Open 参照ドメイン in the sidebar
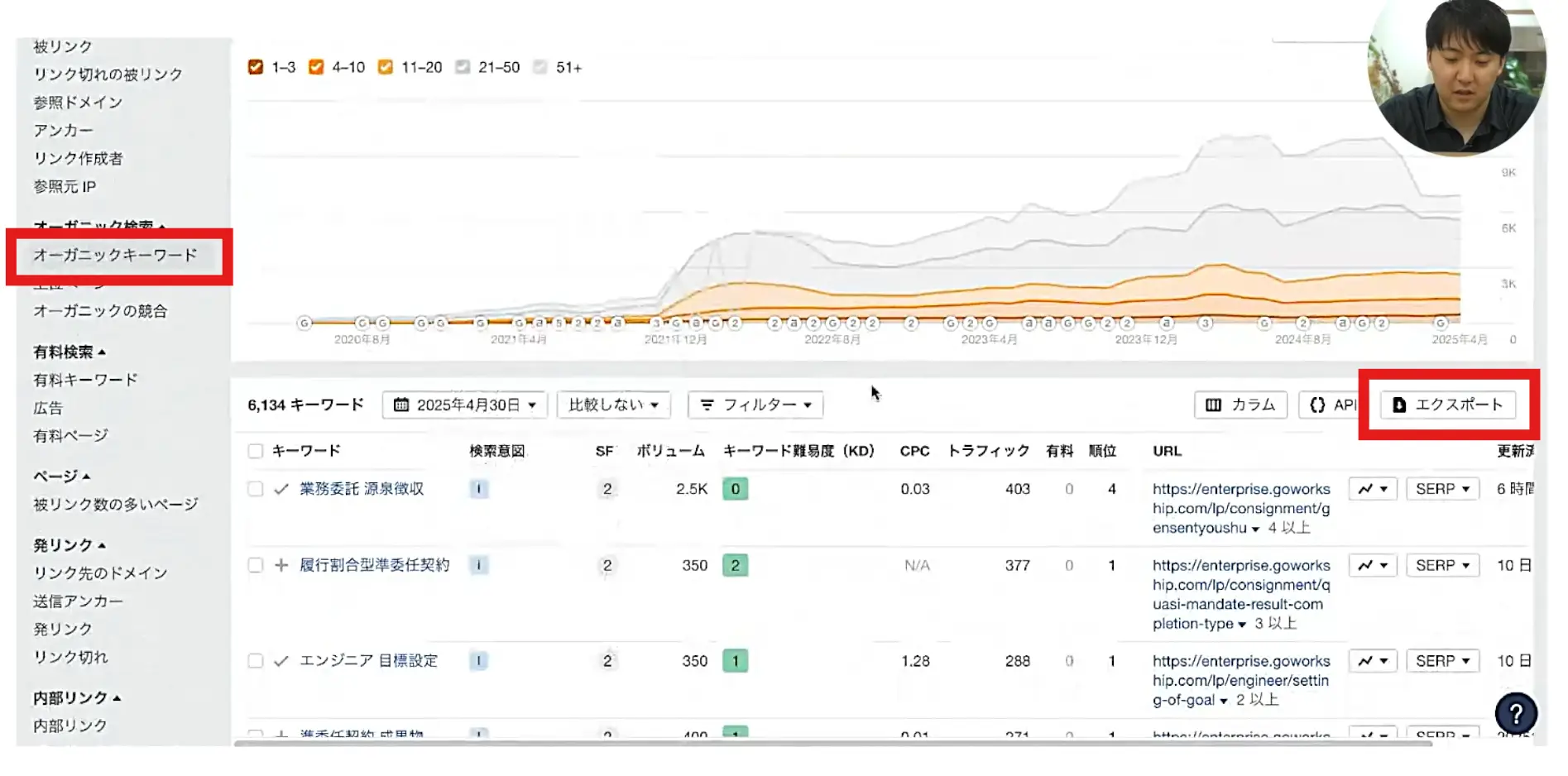 [x=78, y=103]
